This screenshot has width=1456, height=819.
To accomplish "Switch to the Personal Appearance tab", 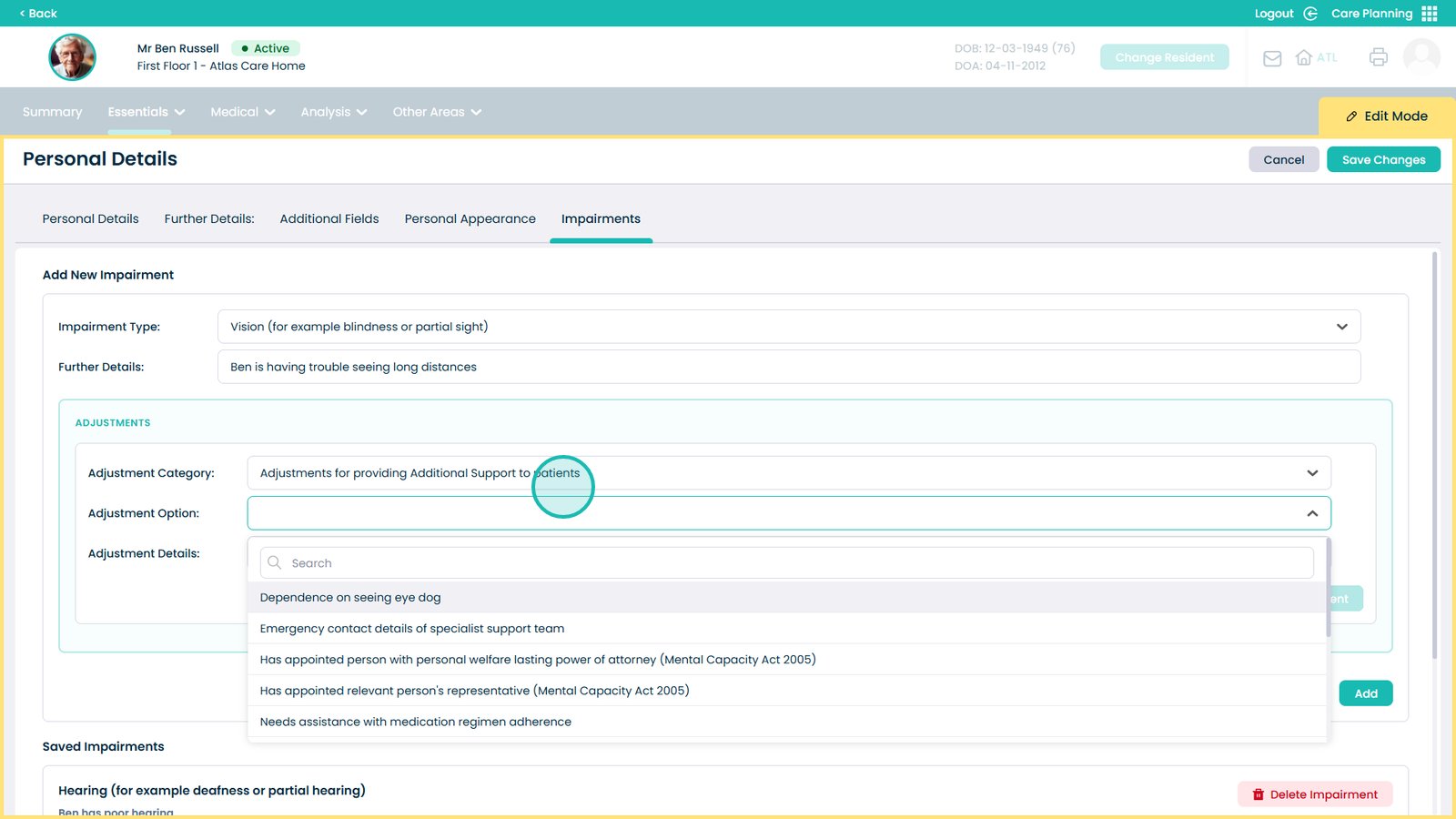I will [x=470, y=218].
